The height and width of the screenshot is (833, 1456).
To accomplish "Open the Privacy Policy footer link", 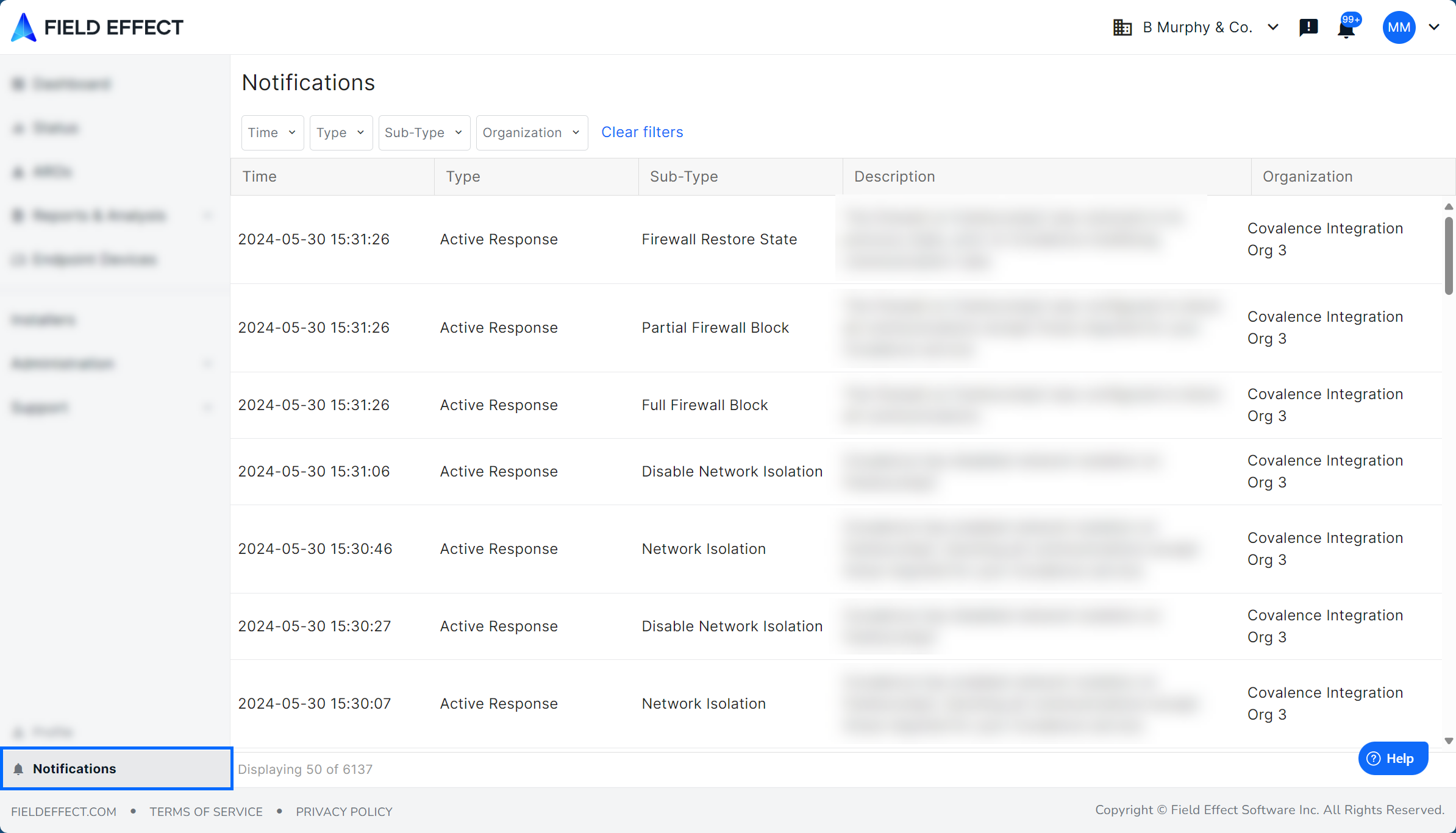I will (x=344, y=812).
